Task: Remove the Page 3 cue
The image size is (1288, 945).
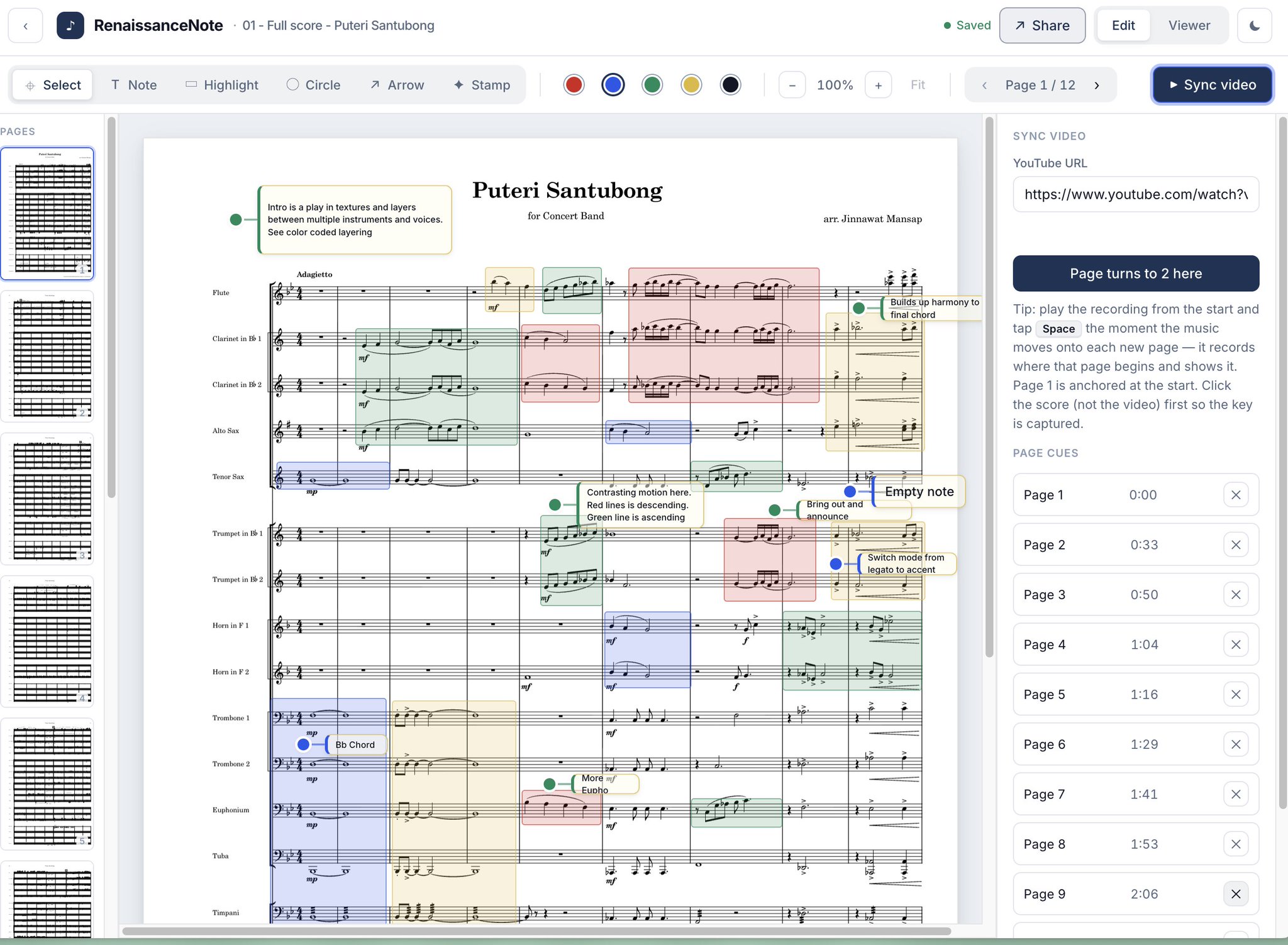Action: pyautogui.click(x=1236, y=595)
